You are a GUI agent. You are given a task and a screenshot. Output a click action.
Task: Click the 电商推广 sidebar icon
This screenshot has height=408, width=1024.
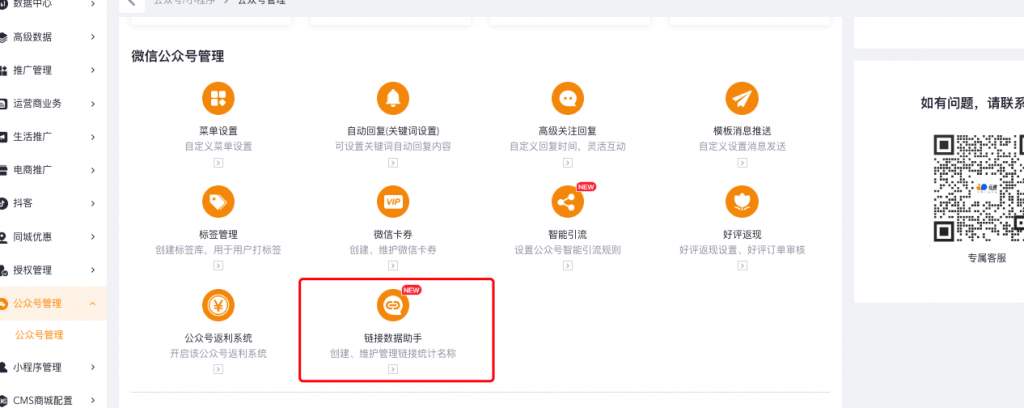click(x=3, y=170)
